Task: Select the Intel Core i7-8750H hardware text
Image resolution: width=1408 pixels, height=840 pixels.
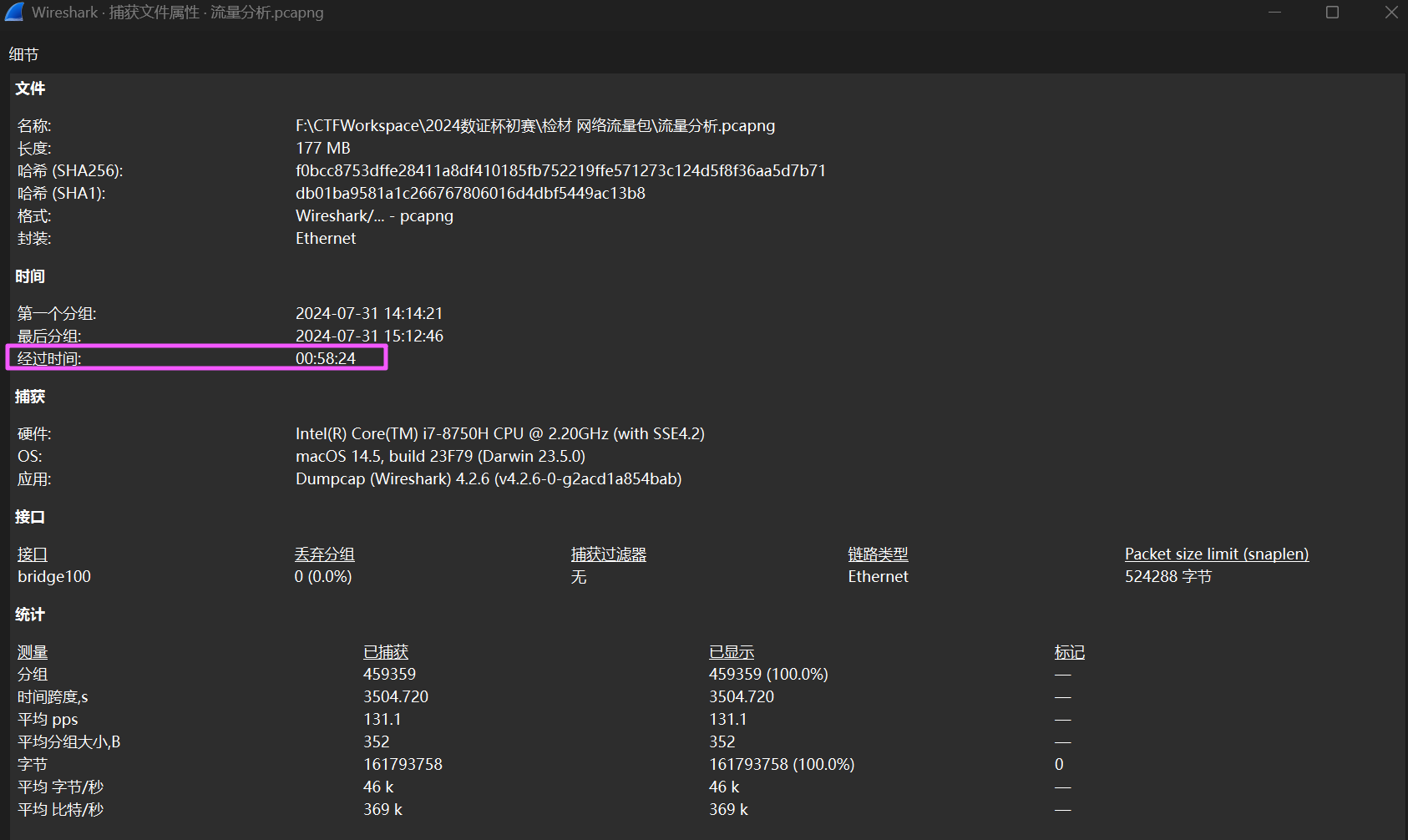Action: pyautogui.click(x=500, y=433)
